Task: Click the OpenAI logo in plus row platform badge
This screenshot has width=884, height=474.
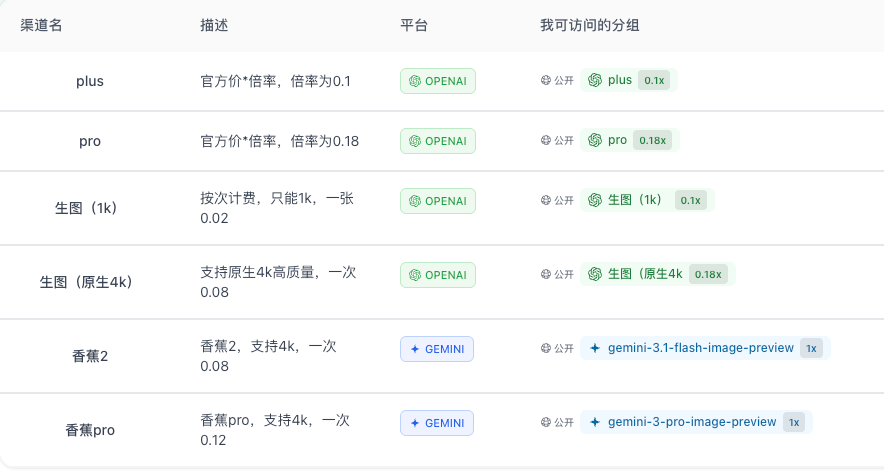Action: pyautogui.click(x=415, y=81)
